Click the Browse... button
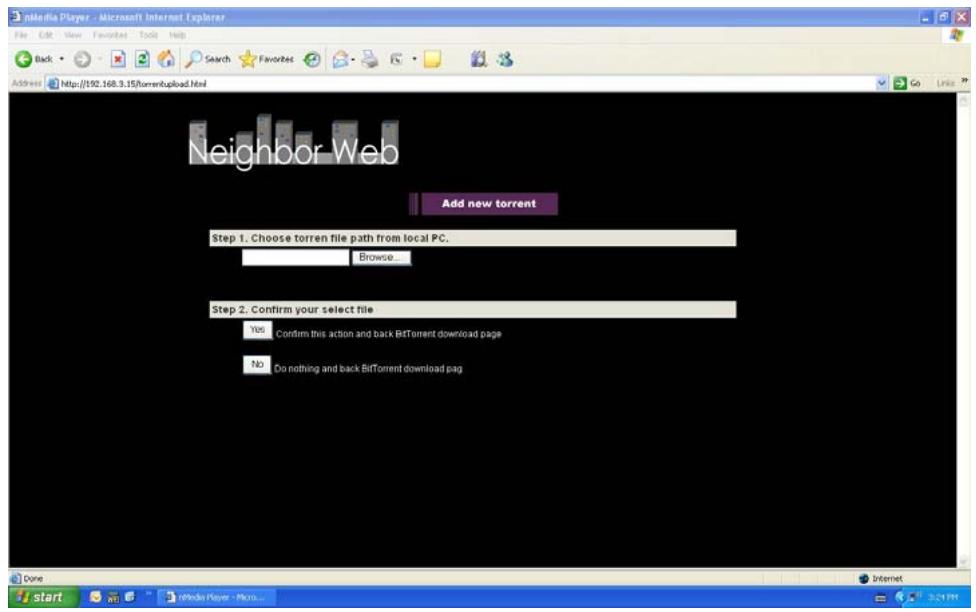The height and width of the screenshot is (612, 976). pyautogui.click(x=381, y=258)
